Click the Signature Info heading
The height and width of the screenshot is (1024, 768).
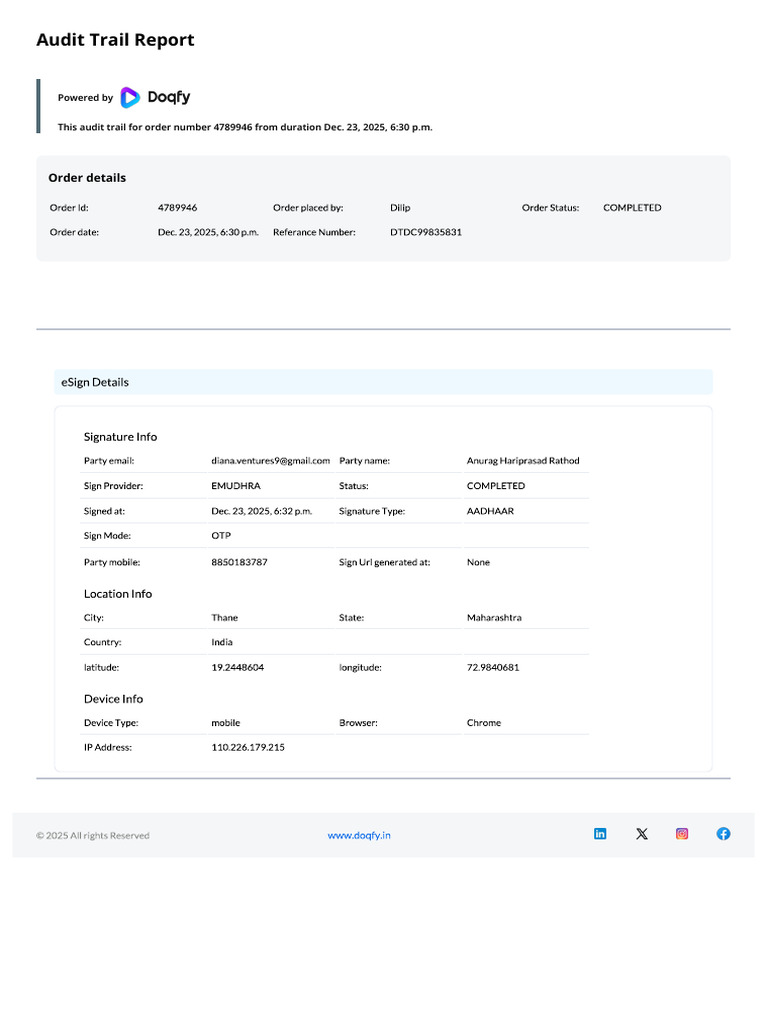(120, 437)
